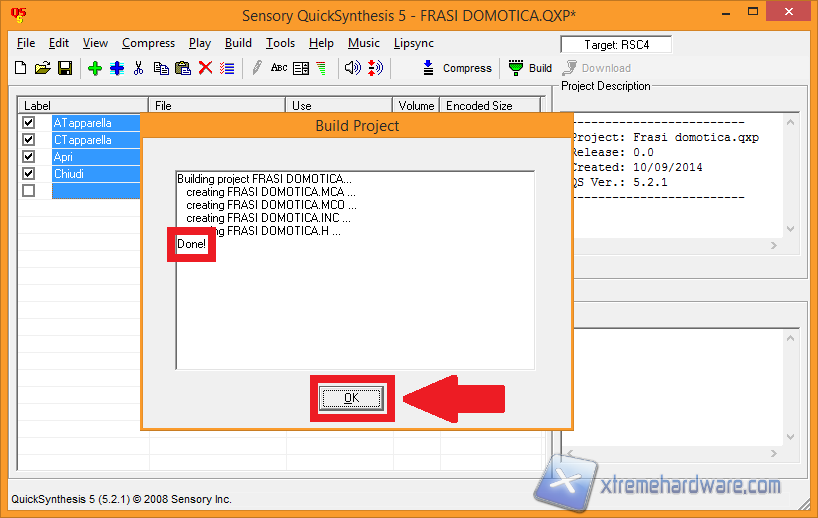Open the Lipsync menu
This screenshot has height=518, width=818.
tap(413, 43)
